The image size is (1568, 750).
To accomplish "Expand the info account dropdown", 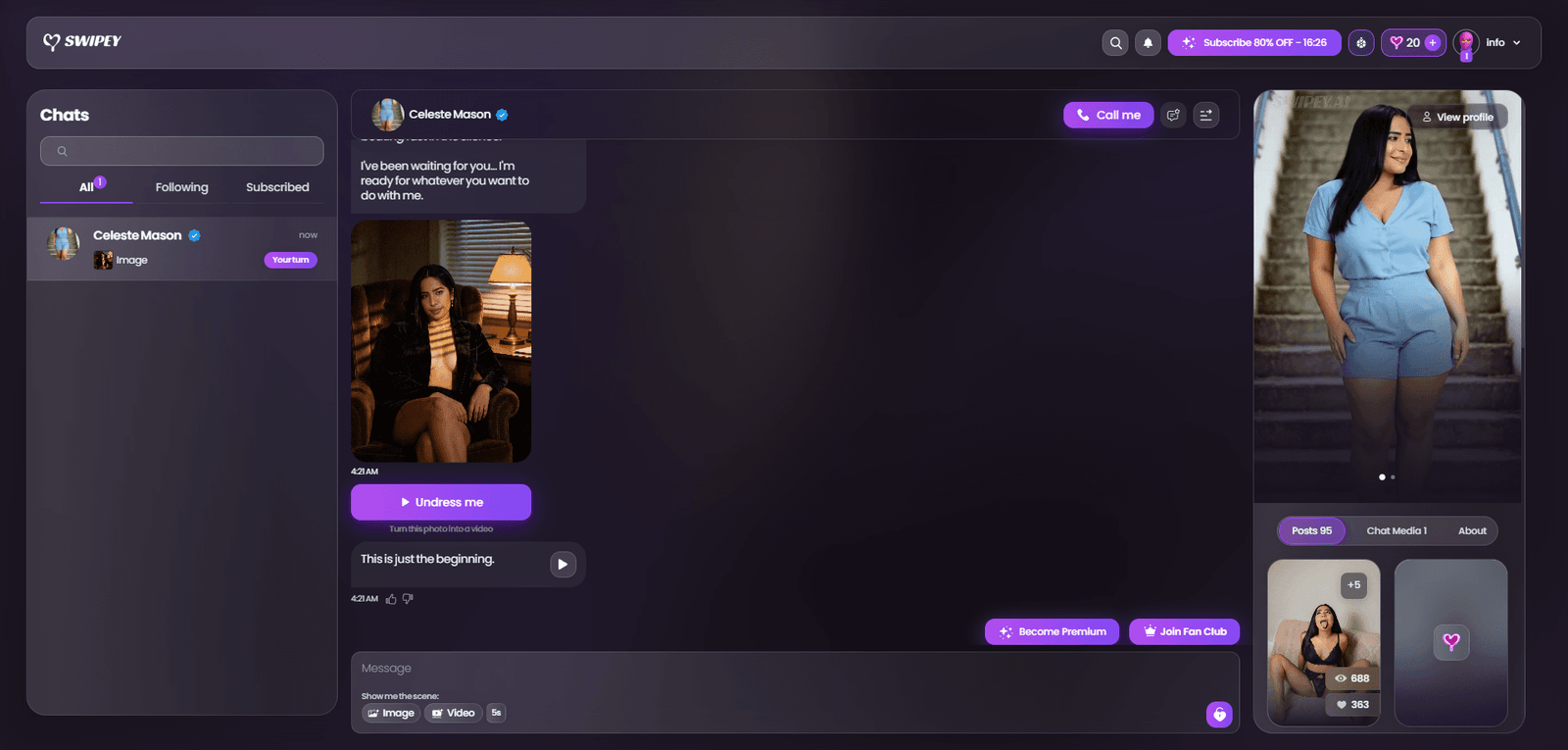I will 1503,43.
